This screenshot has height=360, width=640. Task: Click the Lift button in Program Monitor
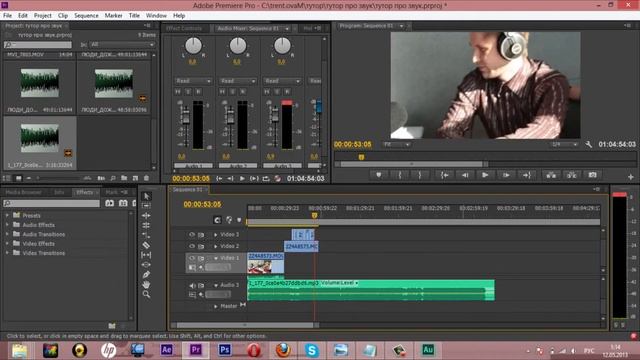(551, 175)
